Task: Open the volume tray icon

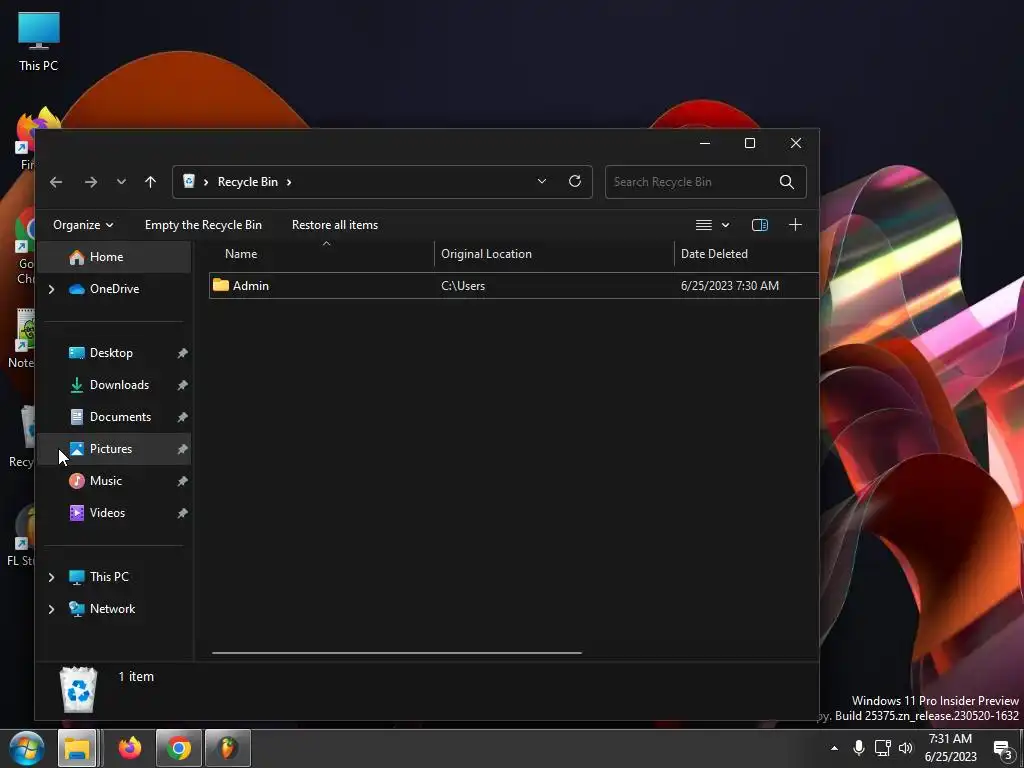Action: 905,748
